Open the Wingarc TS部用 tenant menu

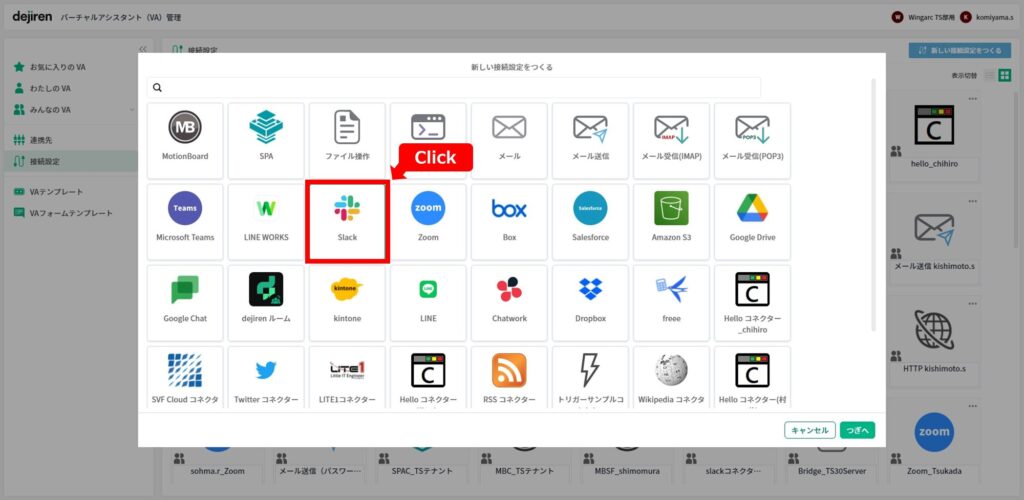click(x=923, y=18)
